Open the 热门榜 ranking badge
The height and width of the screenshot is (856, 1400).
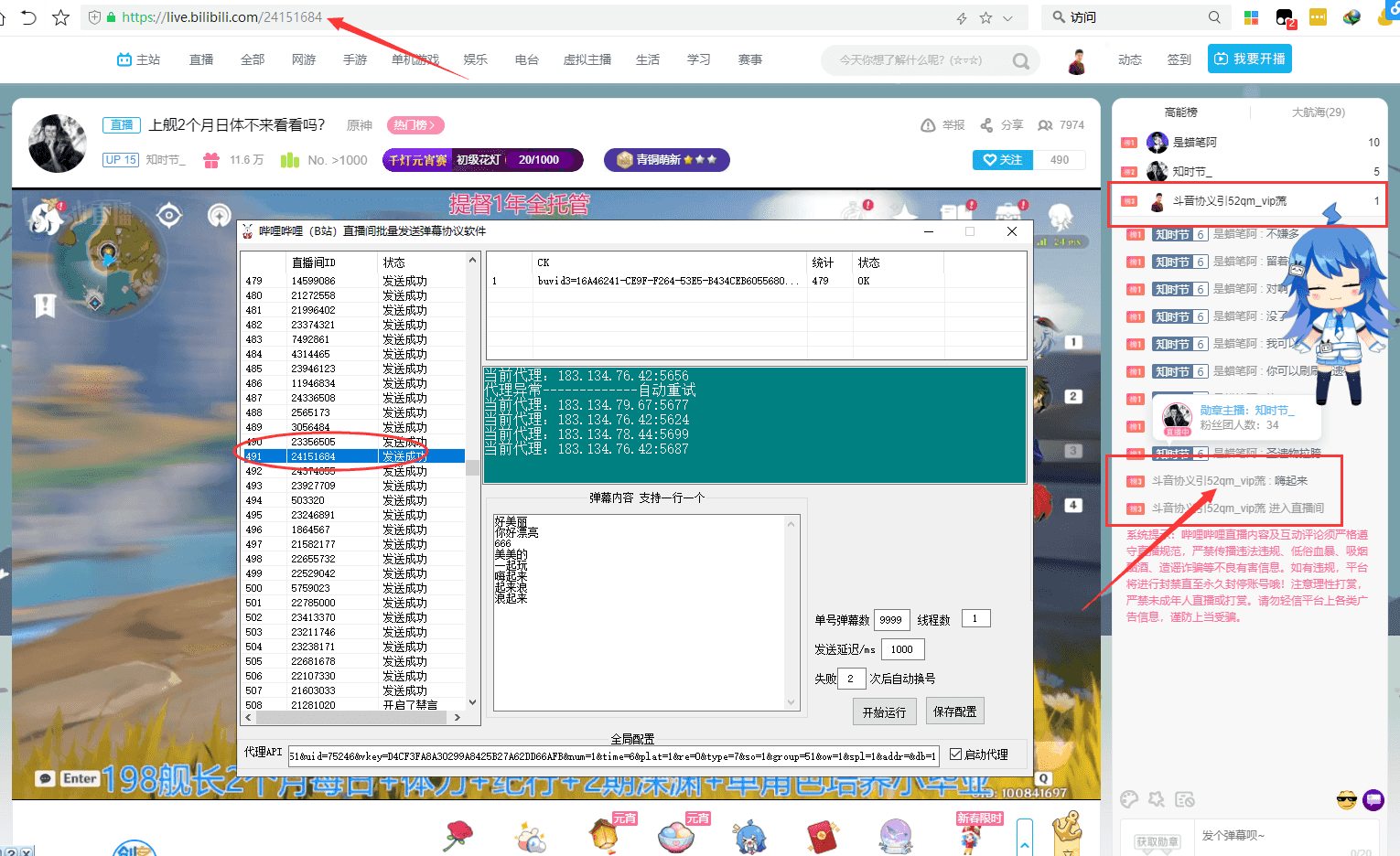[x=416, y=125]
